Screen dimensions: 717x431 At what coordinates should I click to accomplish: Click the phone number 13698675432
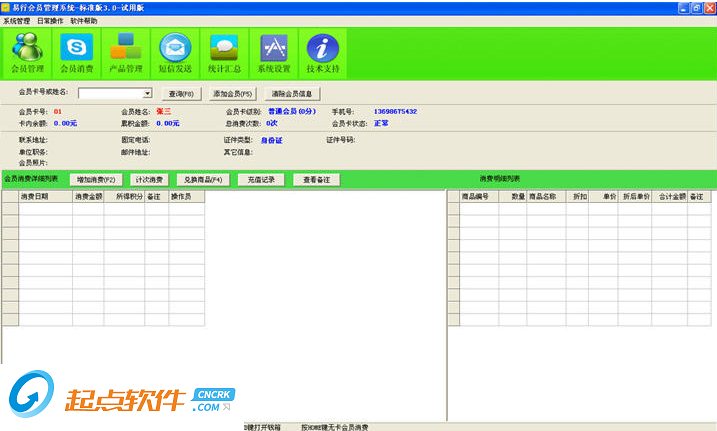pyautogui.click(x=395, y=112)
